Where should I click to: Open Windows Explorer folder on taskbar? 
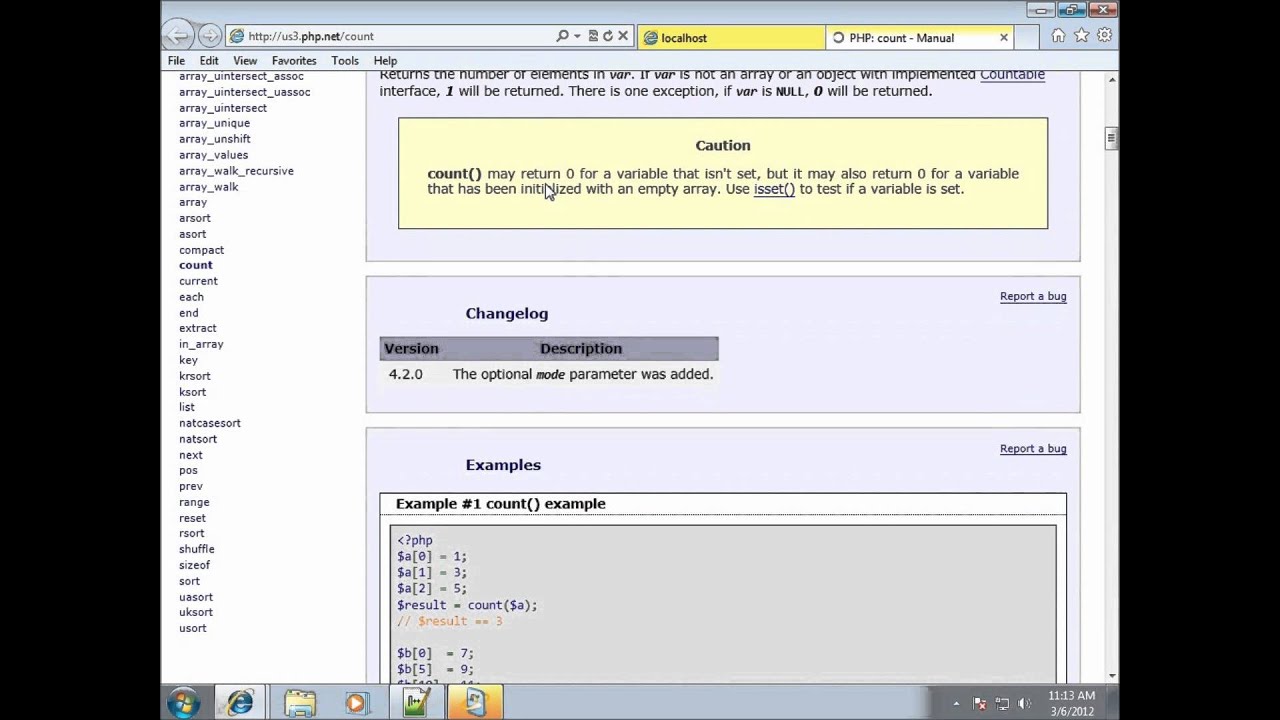coord(299,703)
